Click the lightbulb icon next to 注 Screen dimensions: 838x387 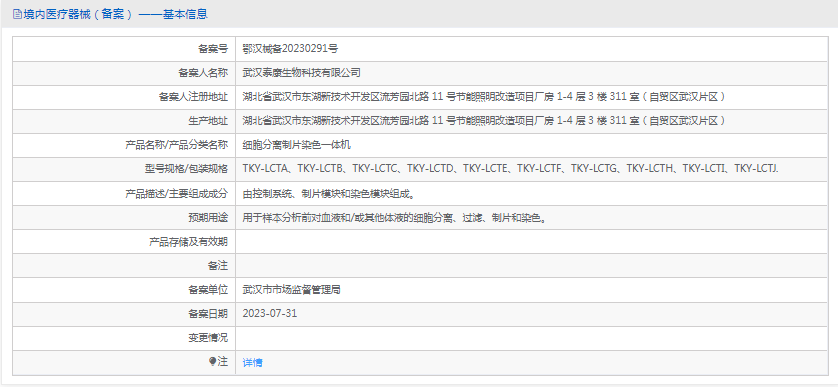point(213,362)
